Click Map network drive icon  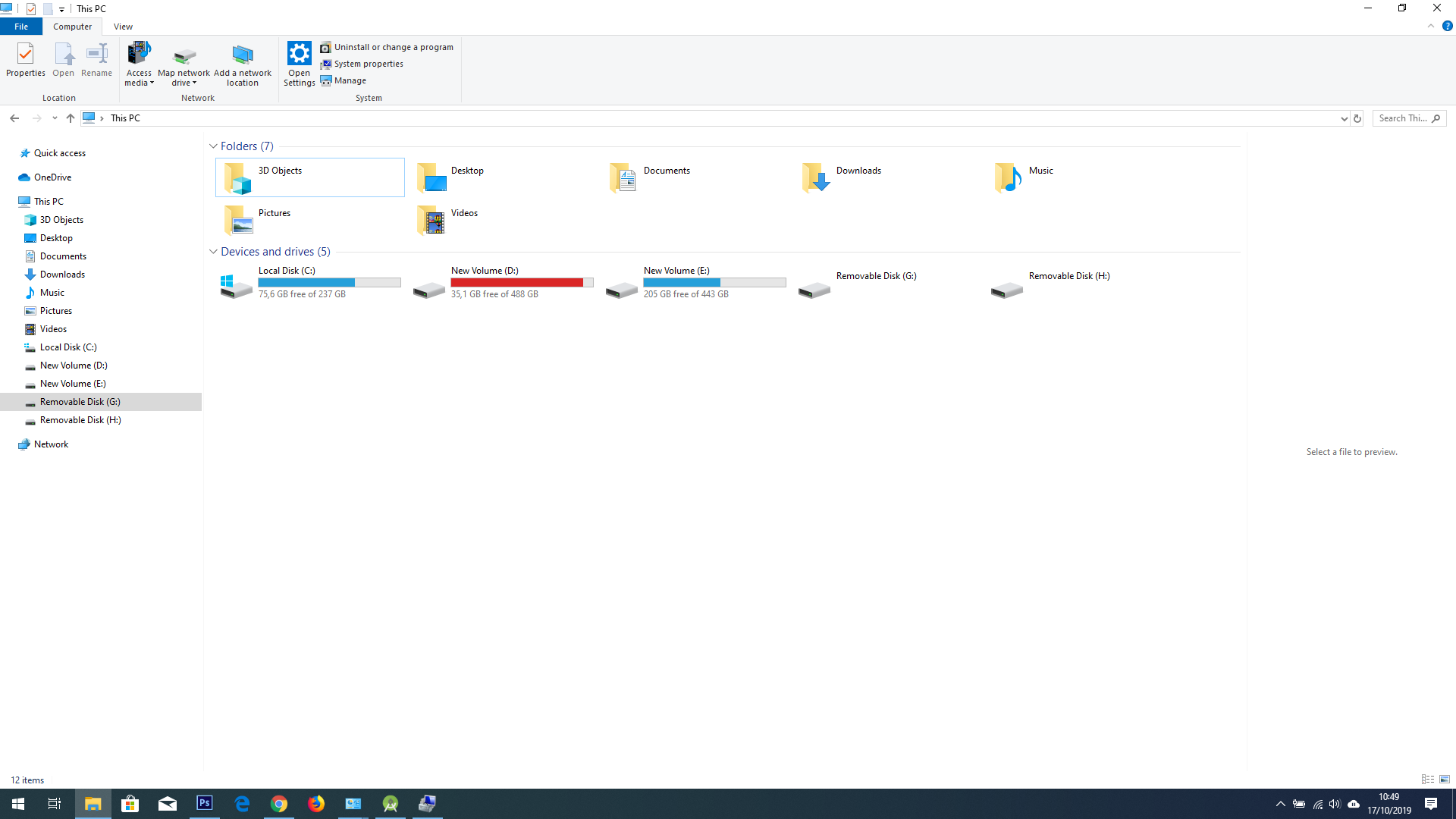pos(184,57)
